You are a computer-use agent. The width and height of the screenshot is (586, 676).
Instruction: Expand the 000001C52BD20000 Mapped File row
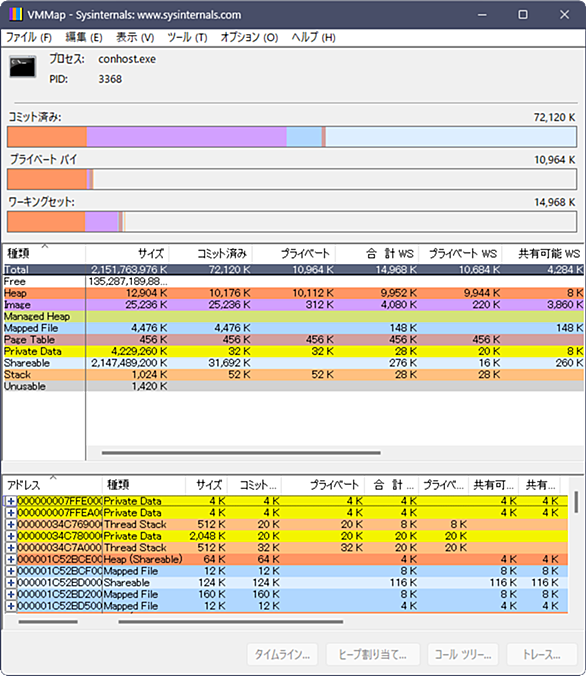tap(11, 594)
